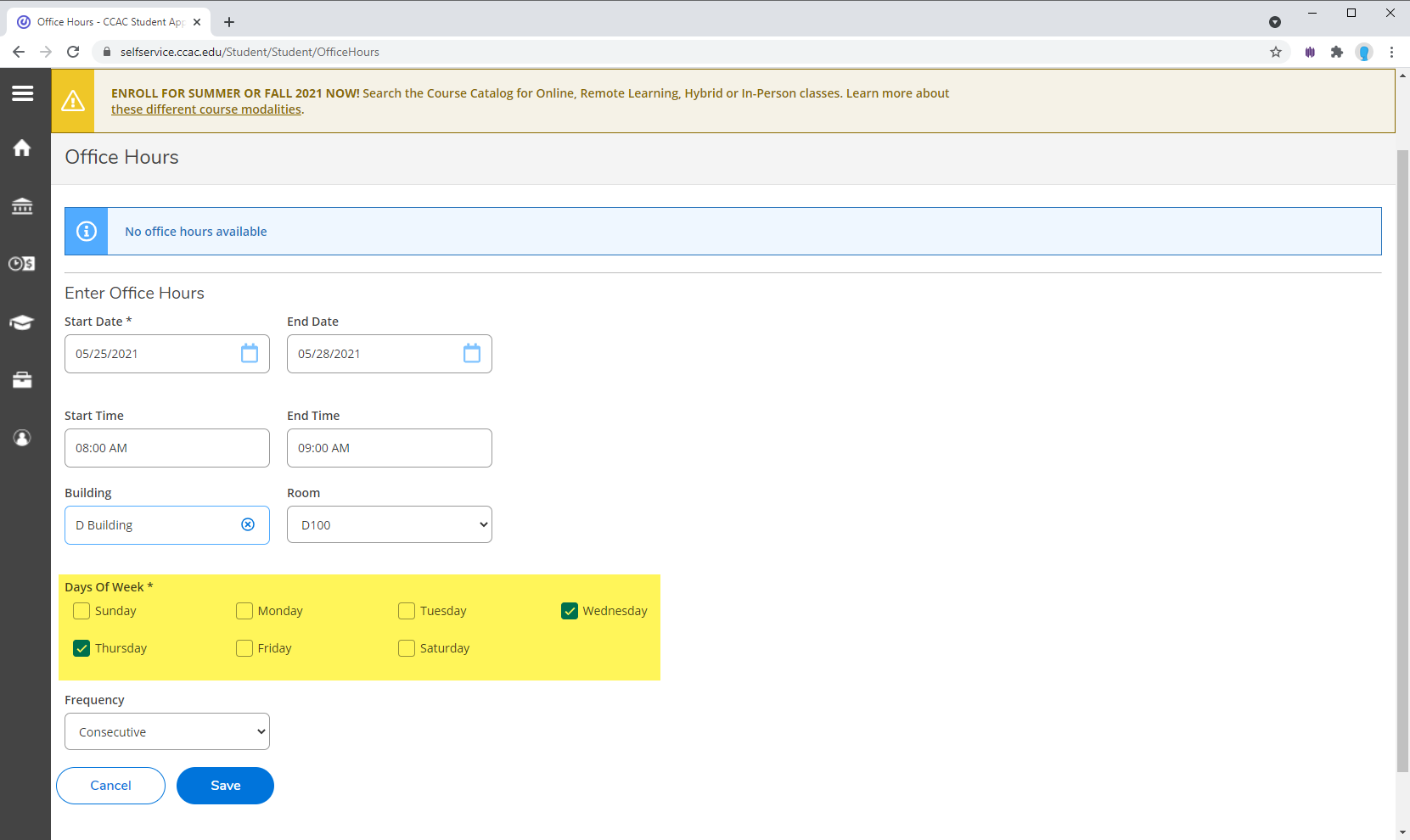The height and width of the screenshot is (840, 1410).
Task: Edit the End Date field
Action: click(x=390, y=354)
